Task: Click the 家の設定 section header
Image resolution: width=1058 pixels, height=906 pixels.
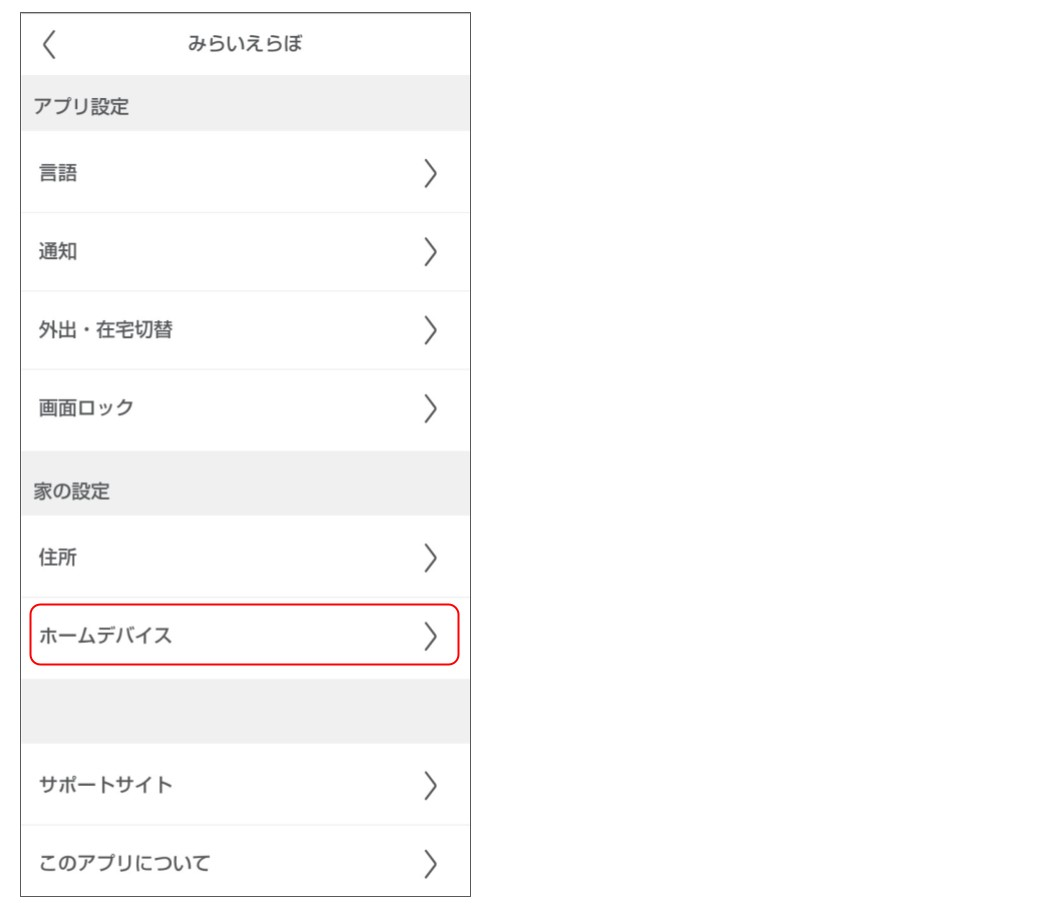Action: [x=72, y=491]
